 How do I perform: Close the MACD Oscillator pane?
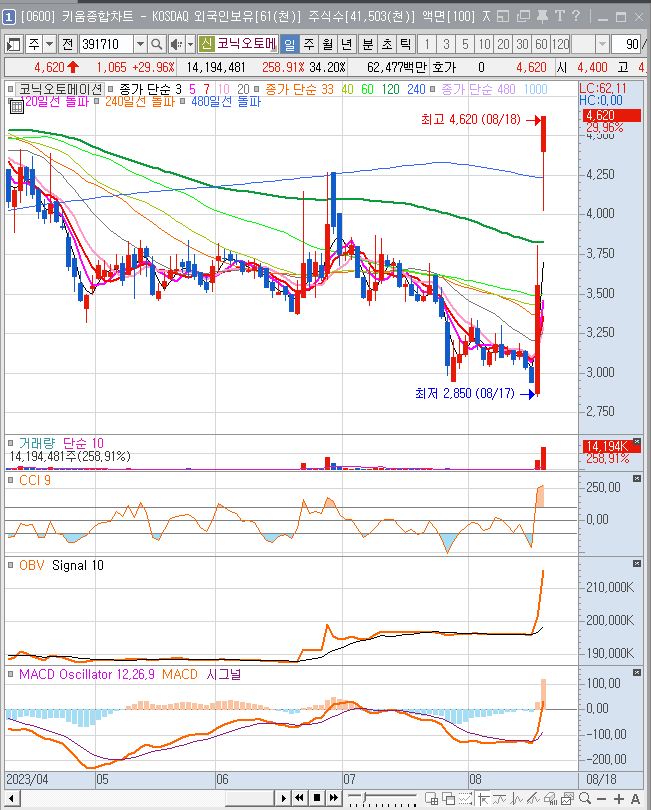click(x=637, y=673)
